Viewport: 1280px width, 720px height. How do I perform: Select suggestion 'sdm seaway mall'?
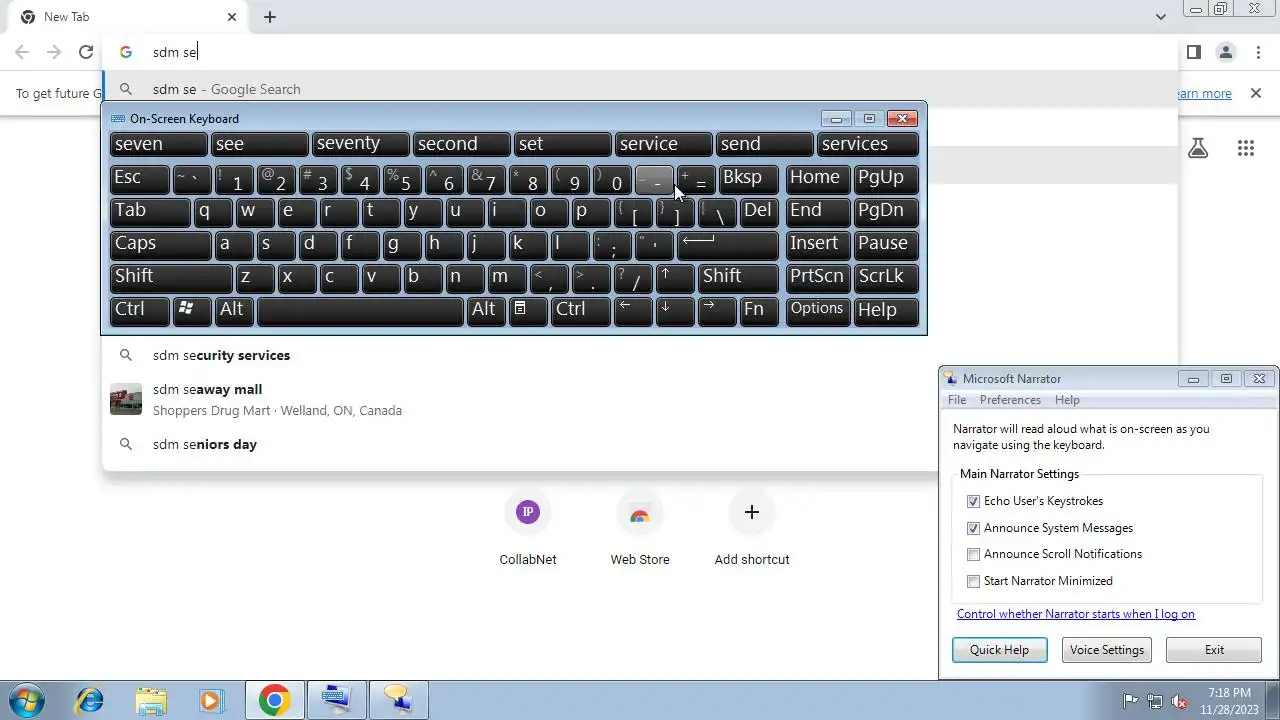tap(520, 399)
